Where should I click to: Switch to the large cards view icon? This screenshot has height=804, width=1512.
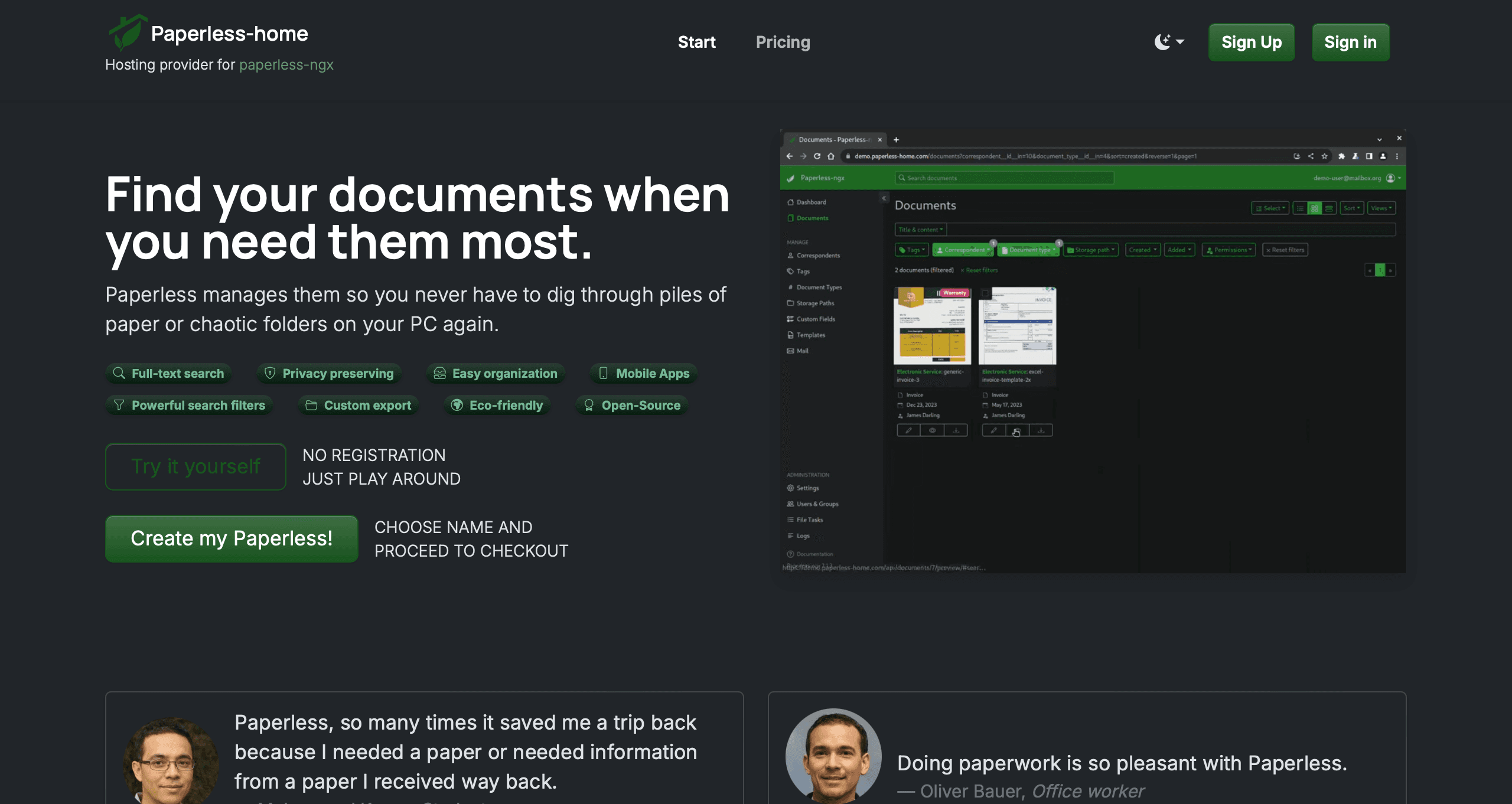pyautogui.click(x=1329, y=208)
